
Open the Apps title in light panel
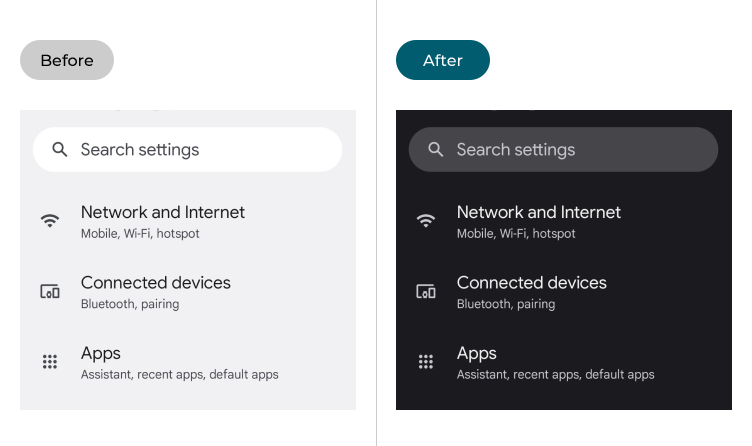(101, 353)
